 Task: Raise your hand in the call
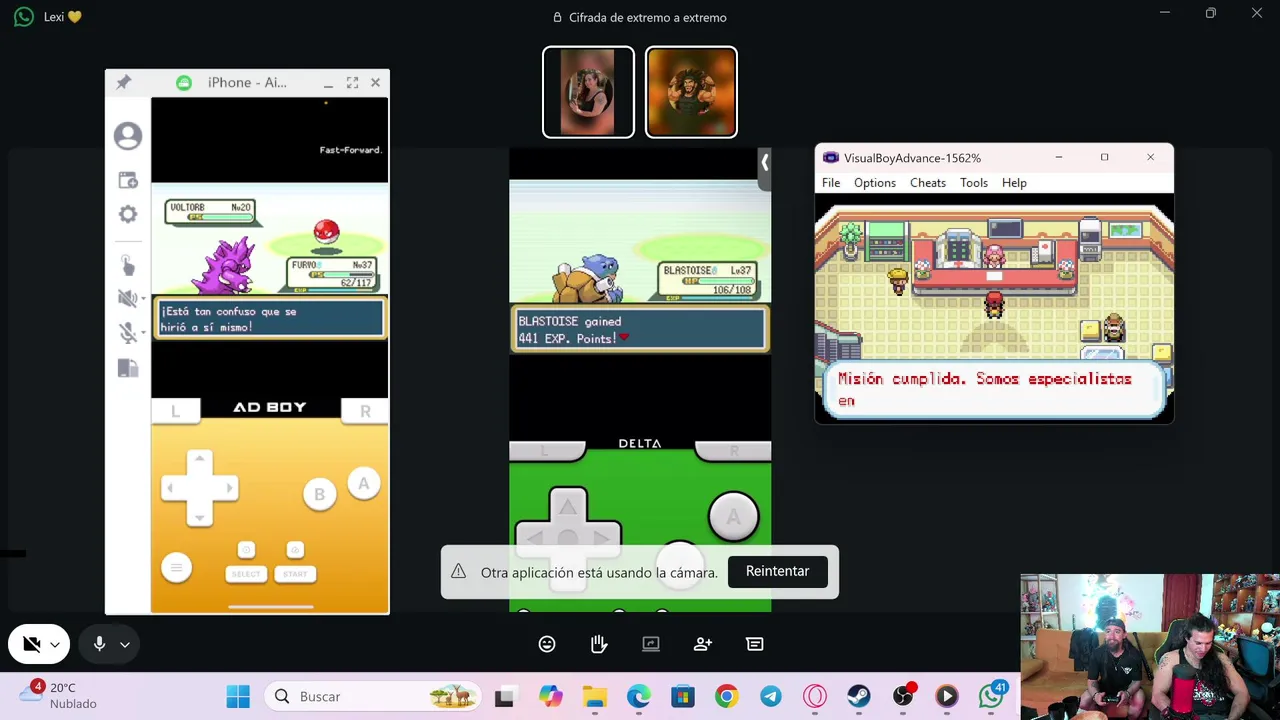point(599,644)
